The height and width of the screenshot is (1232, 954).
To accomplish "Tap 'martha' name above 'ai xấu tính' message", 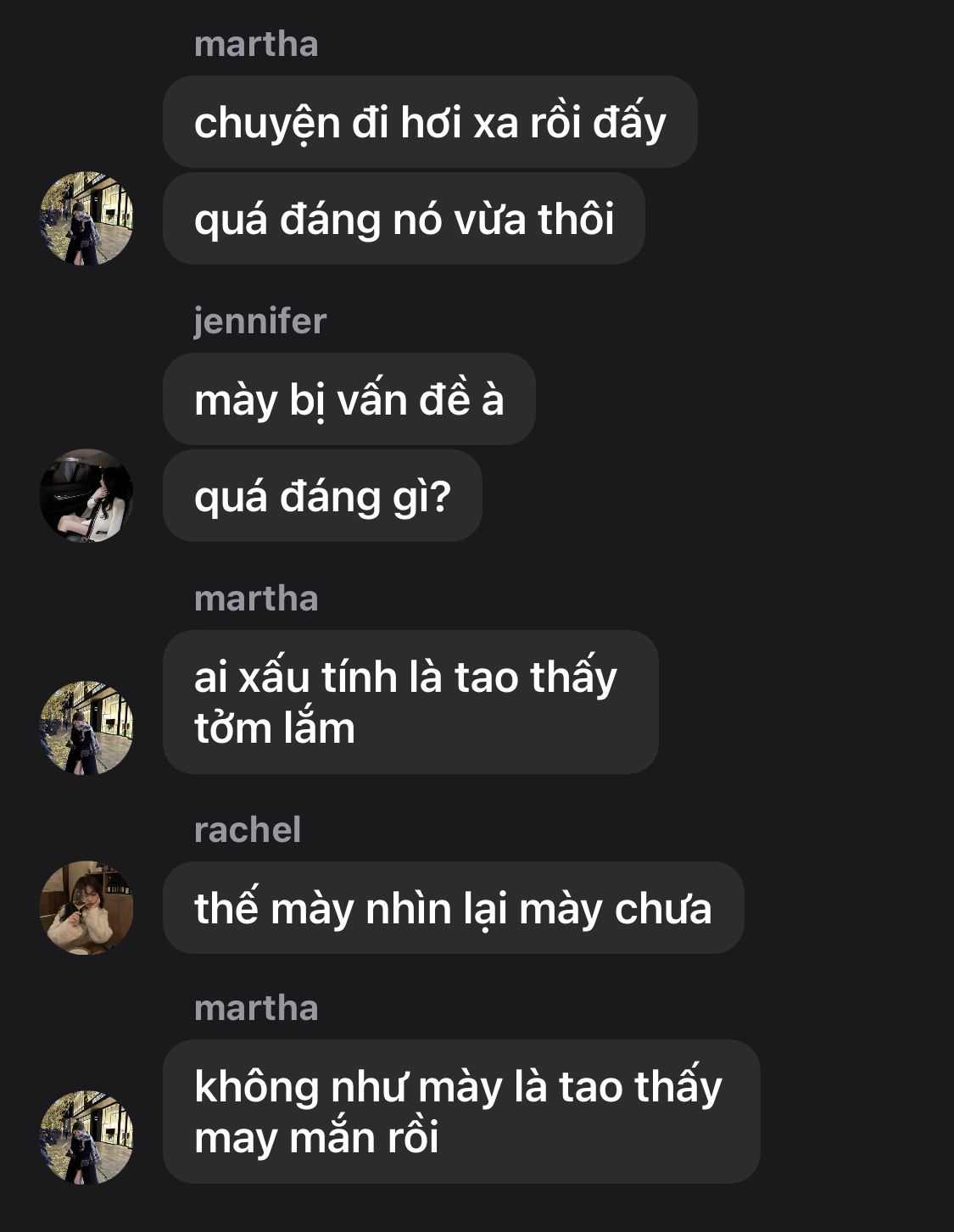I will click(x=256, y=599).
